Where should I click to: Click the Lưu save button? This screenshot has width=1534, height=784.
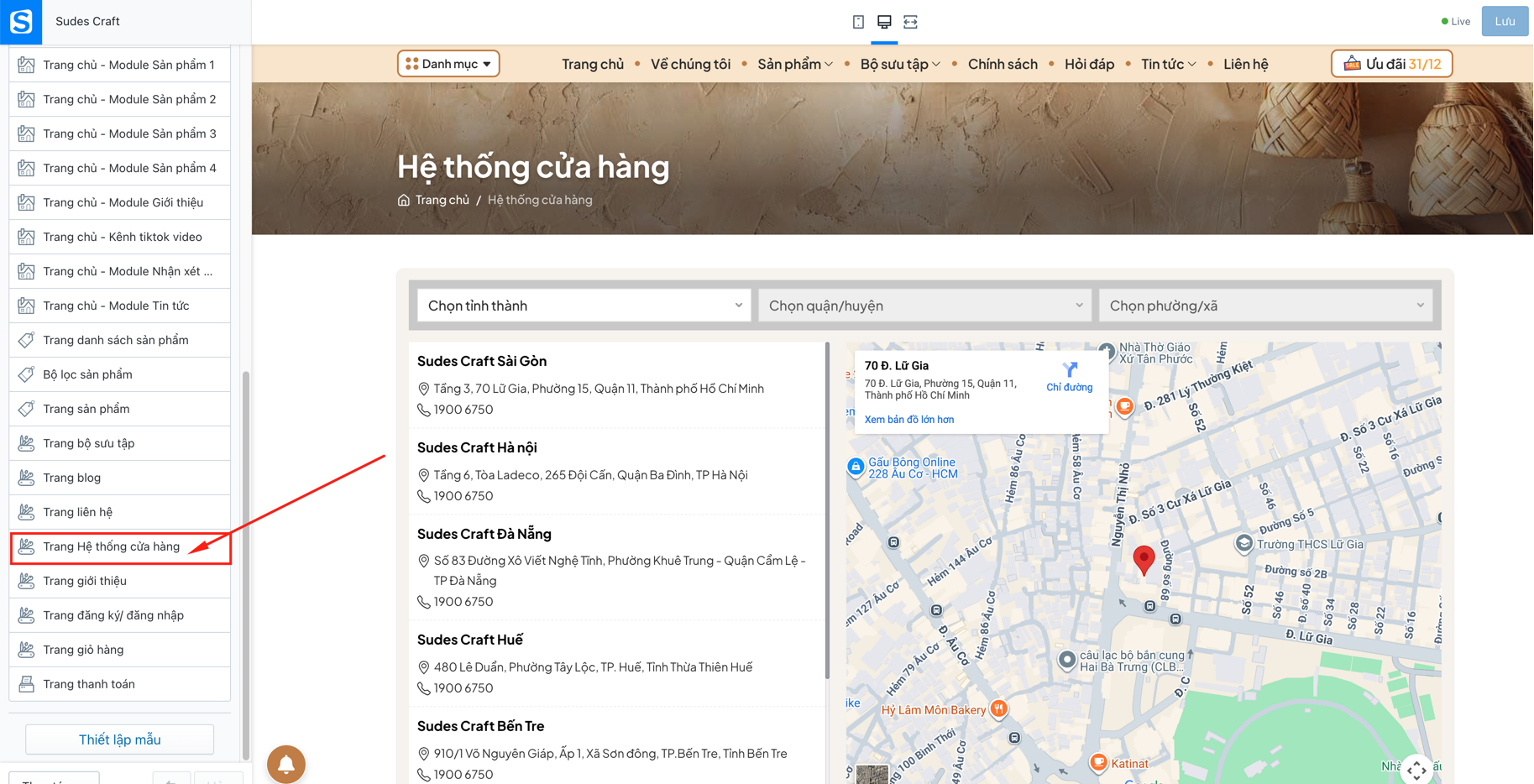1505,22
